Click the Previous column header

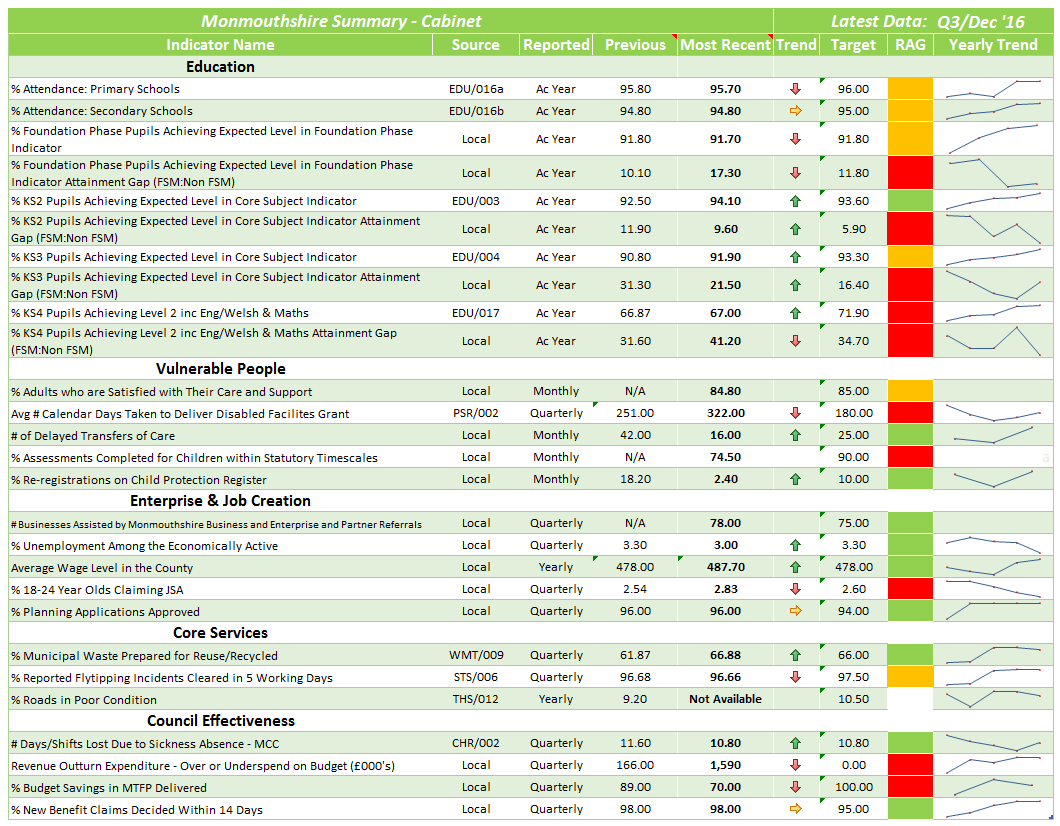(x=635, y=45)
